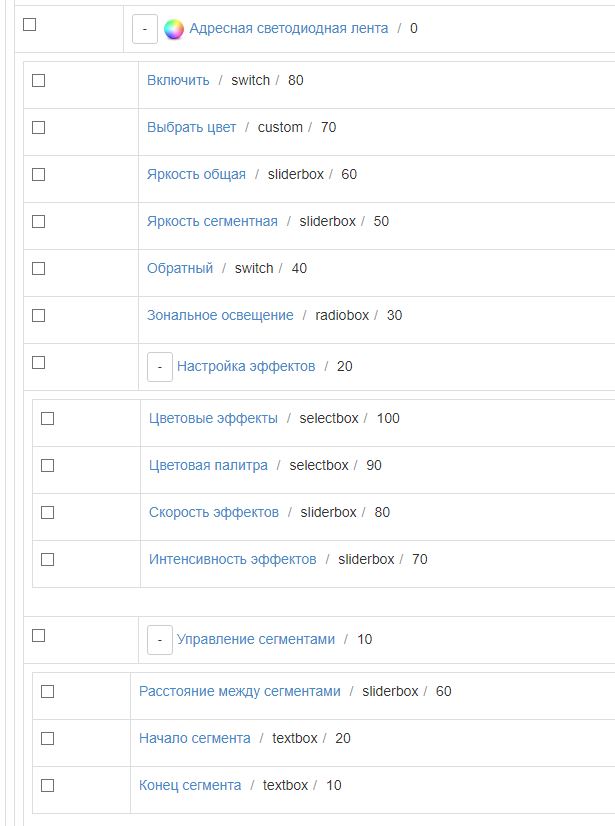Click the color wheel icon beside Адресная светодиодная лента
This screenshot has width=615, height=826.
tap(174, 29)
